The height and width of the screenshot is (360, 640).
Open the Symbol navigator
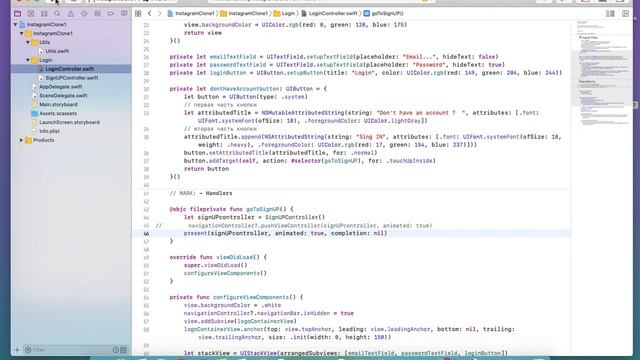point(44,13)
